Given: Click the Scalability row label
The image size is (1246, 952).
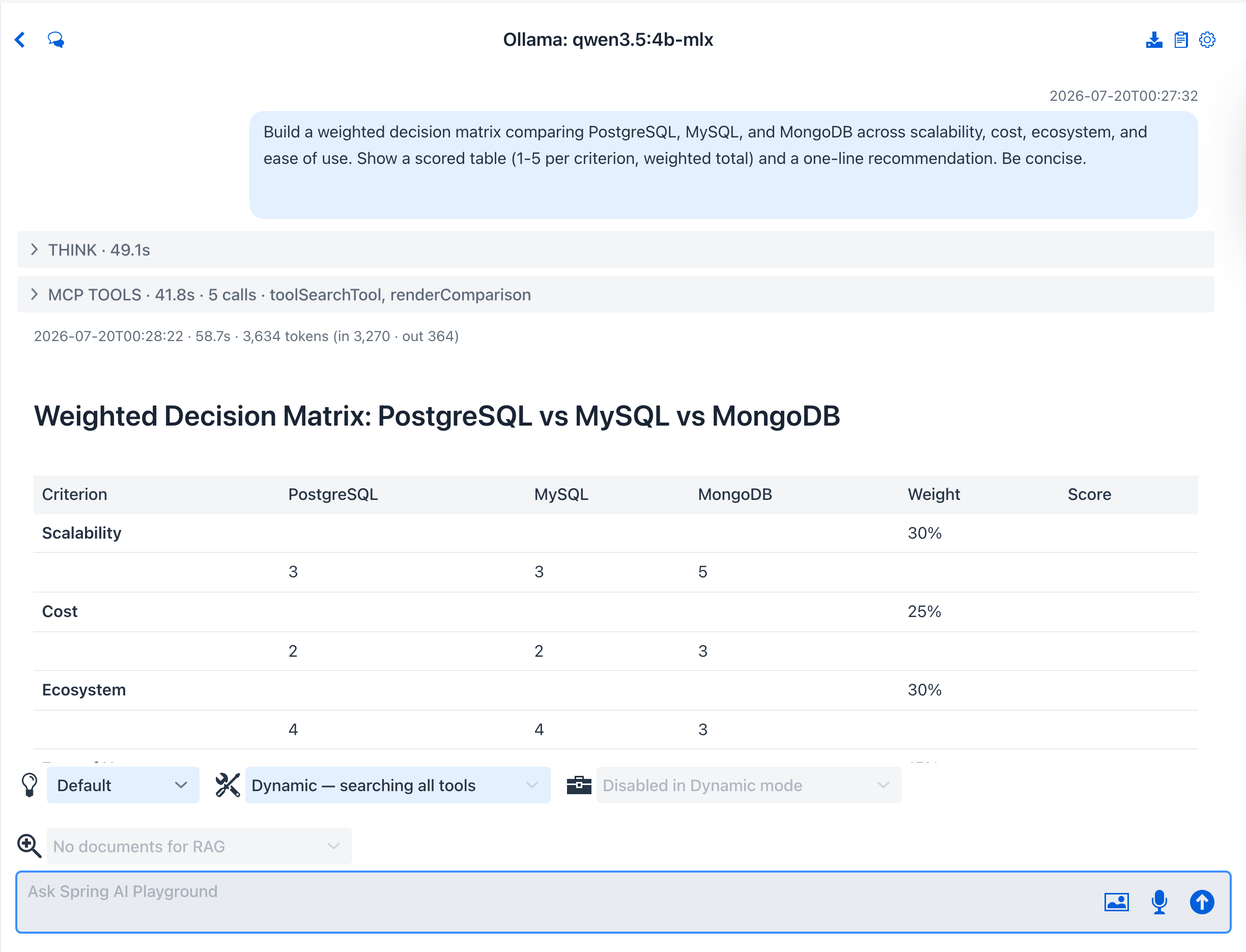Looking at the screenshot, I should pyautogui.click(x=81, y=533).
